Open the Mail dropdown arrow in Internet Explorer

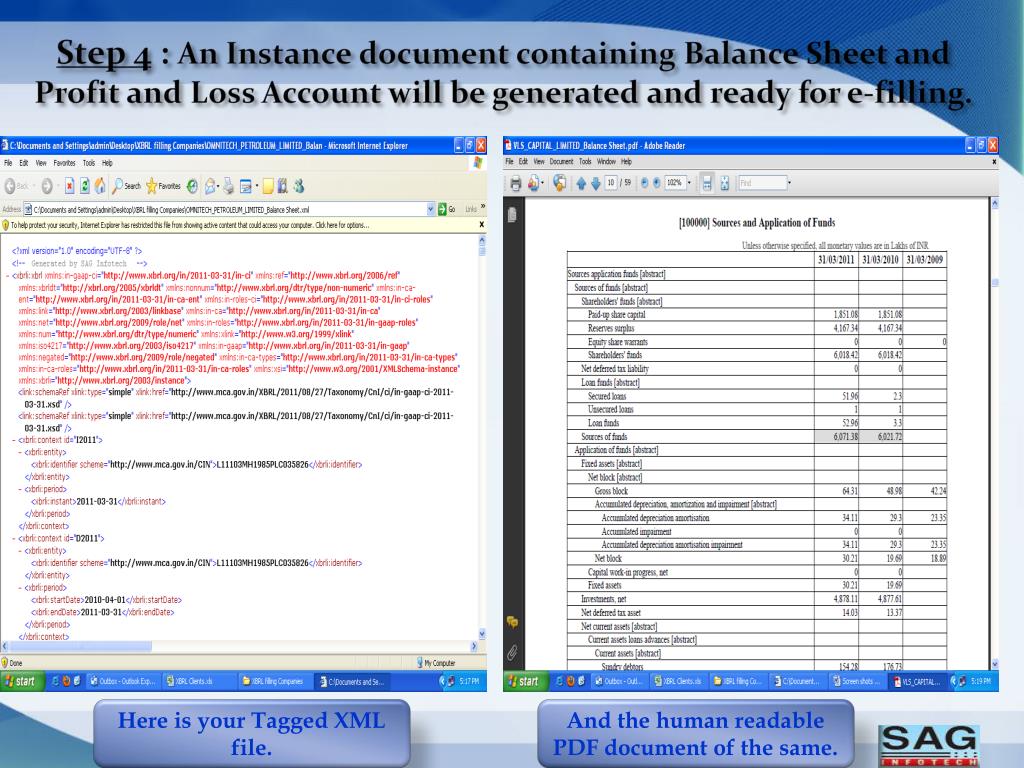click(218, 186)
